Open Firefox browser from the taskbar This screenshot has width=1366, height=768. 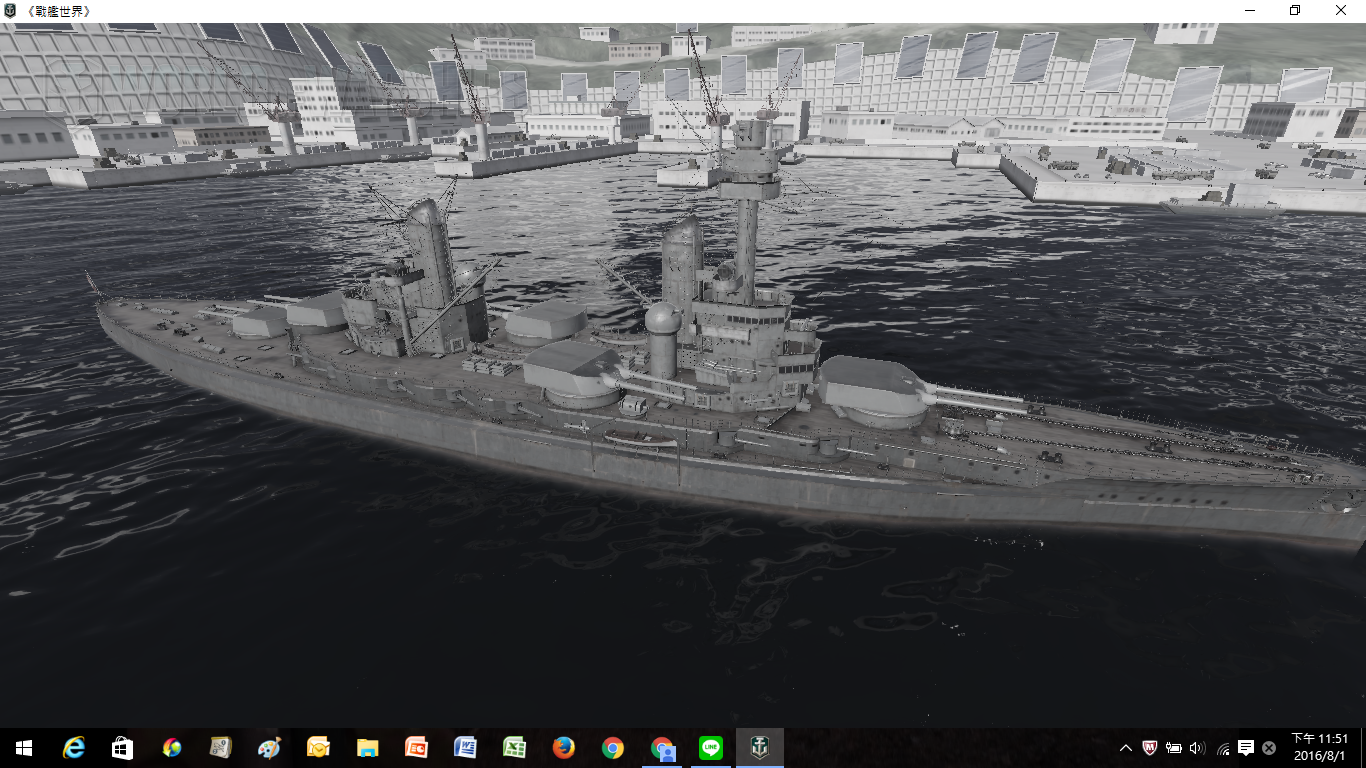(563, 748)
